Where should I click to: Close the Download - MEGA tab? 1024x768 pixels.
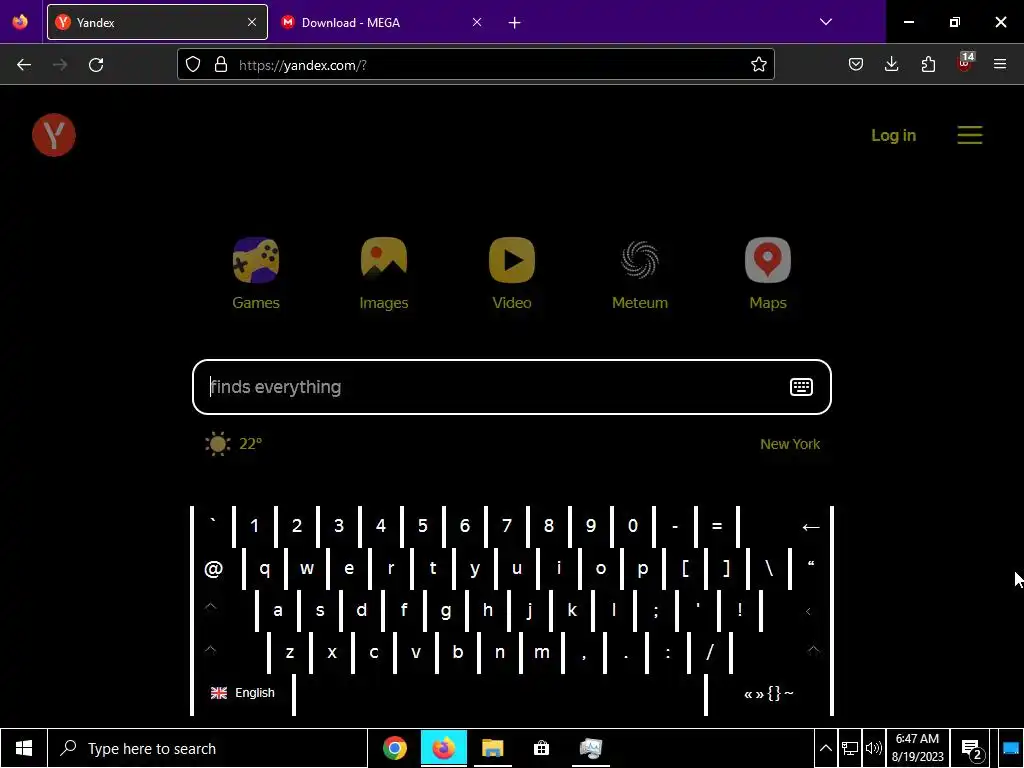[477, 22]
